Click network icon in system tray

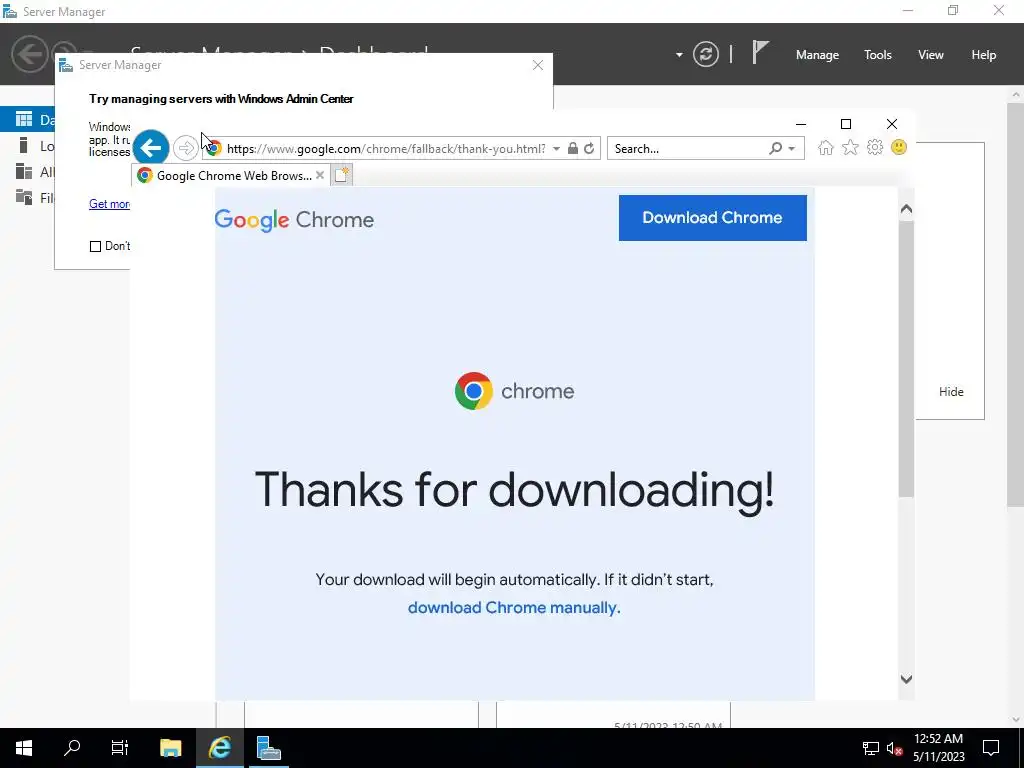(871, 748)
